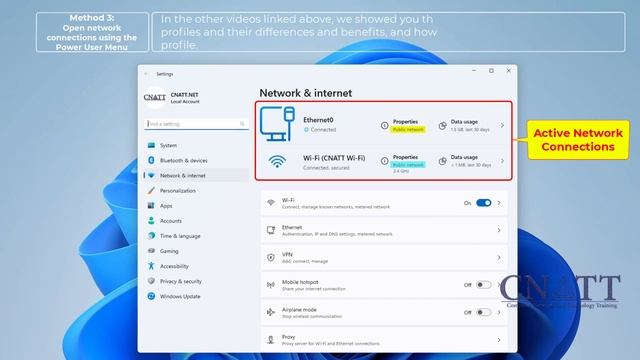Open Ethernet0 Properties link
This screenshot has width=640, height=360.
click(x=405, y=122)
